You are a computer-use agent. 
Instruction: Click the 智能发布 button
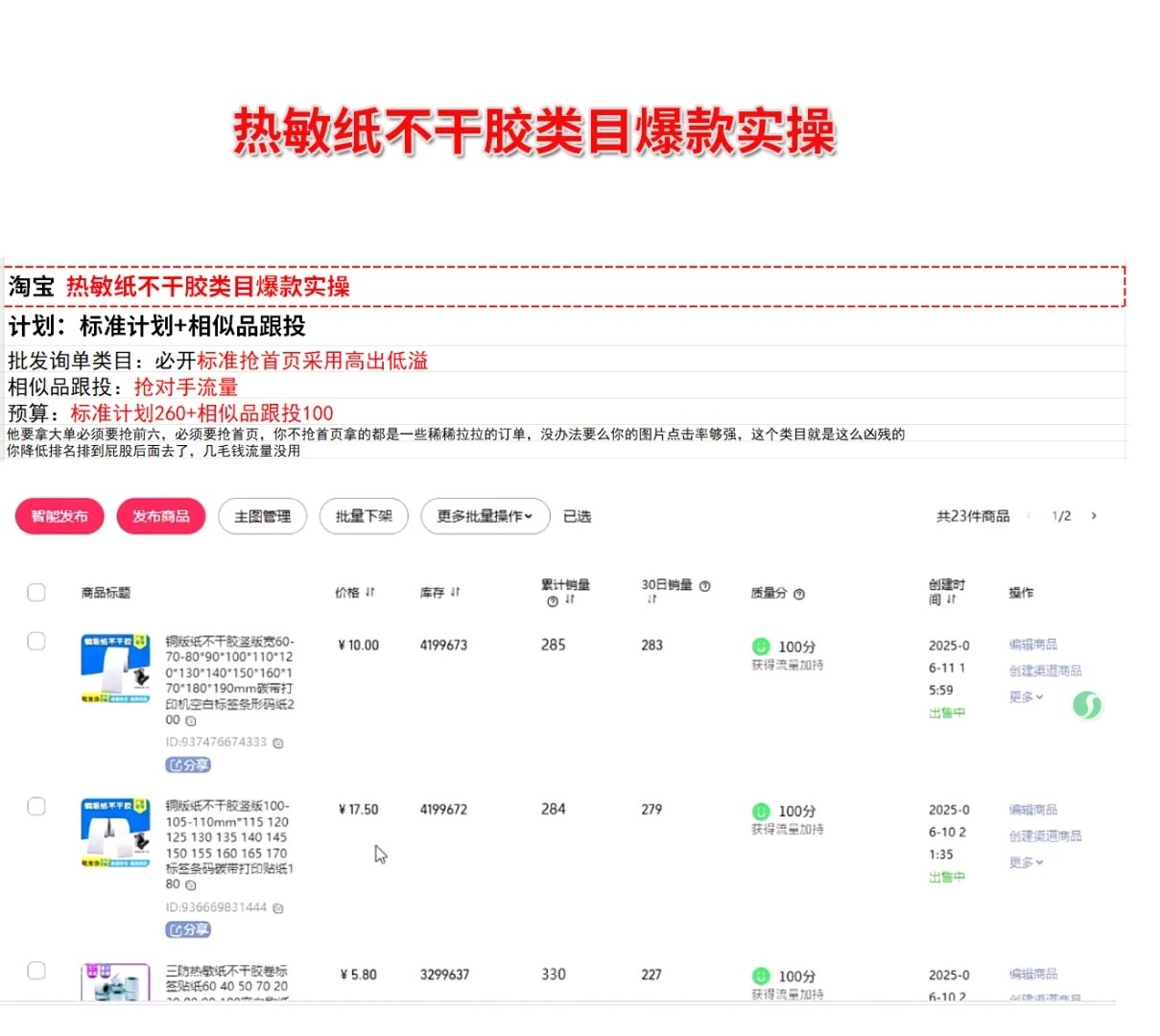click(x=59, y=516)
